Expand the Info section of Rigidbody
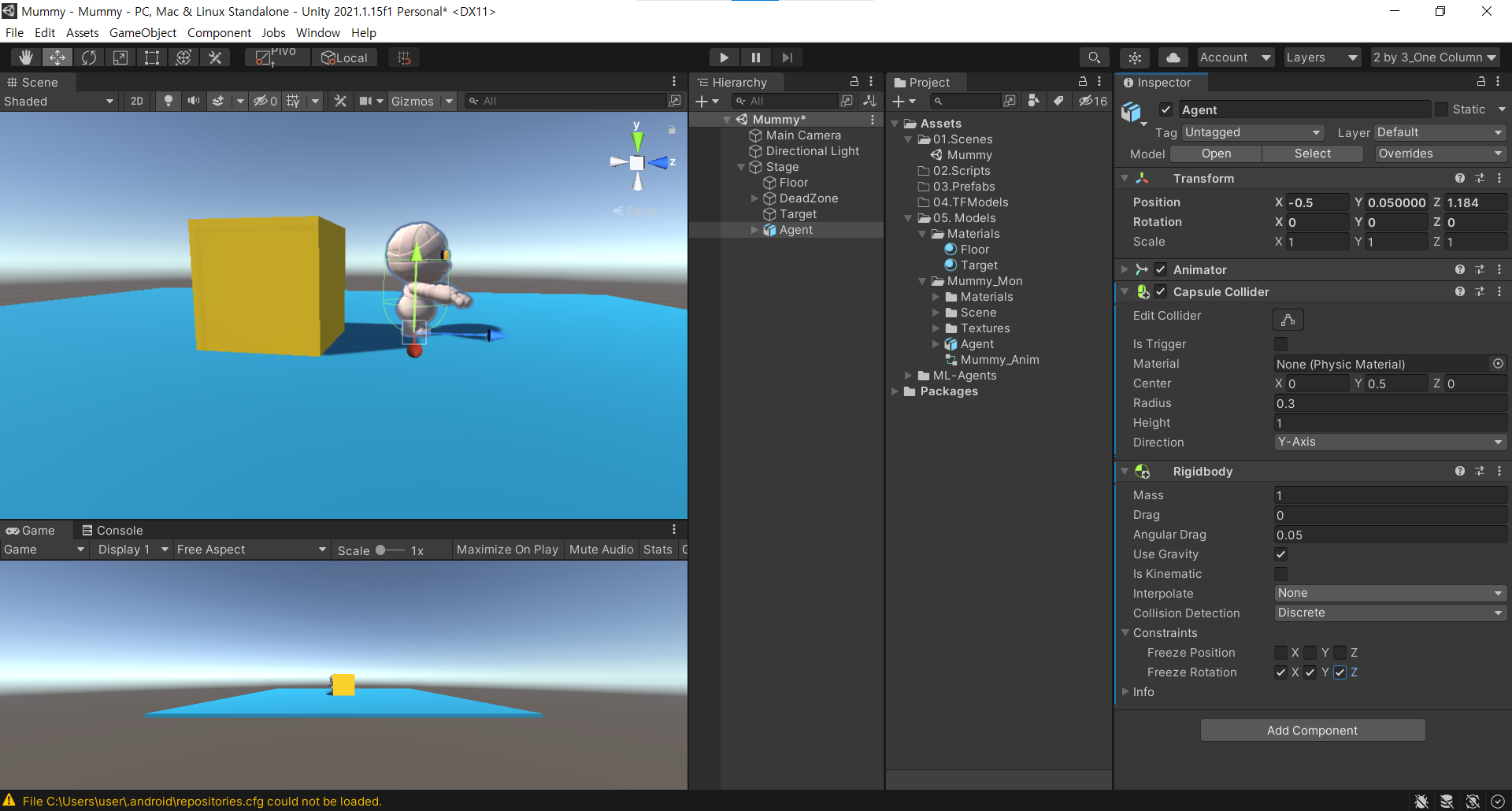The width and height of the screenshot is (1512, 811). pos(1125,691)
